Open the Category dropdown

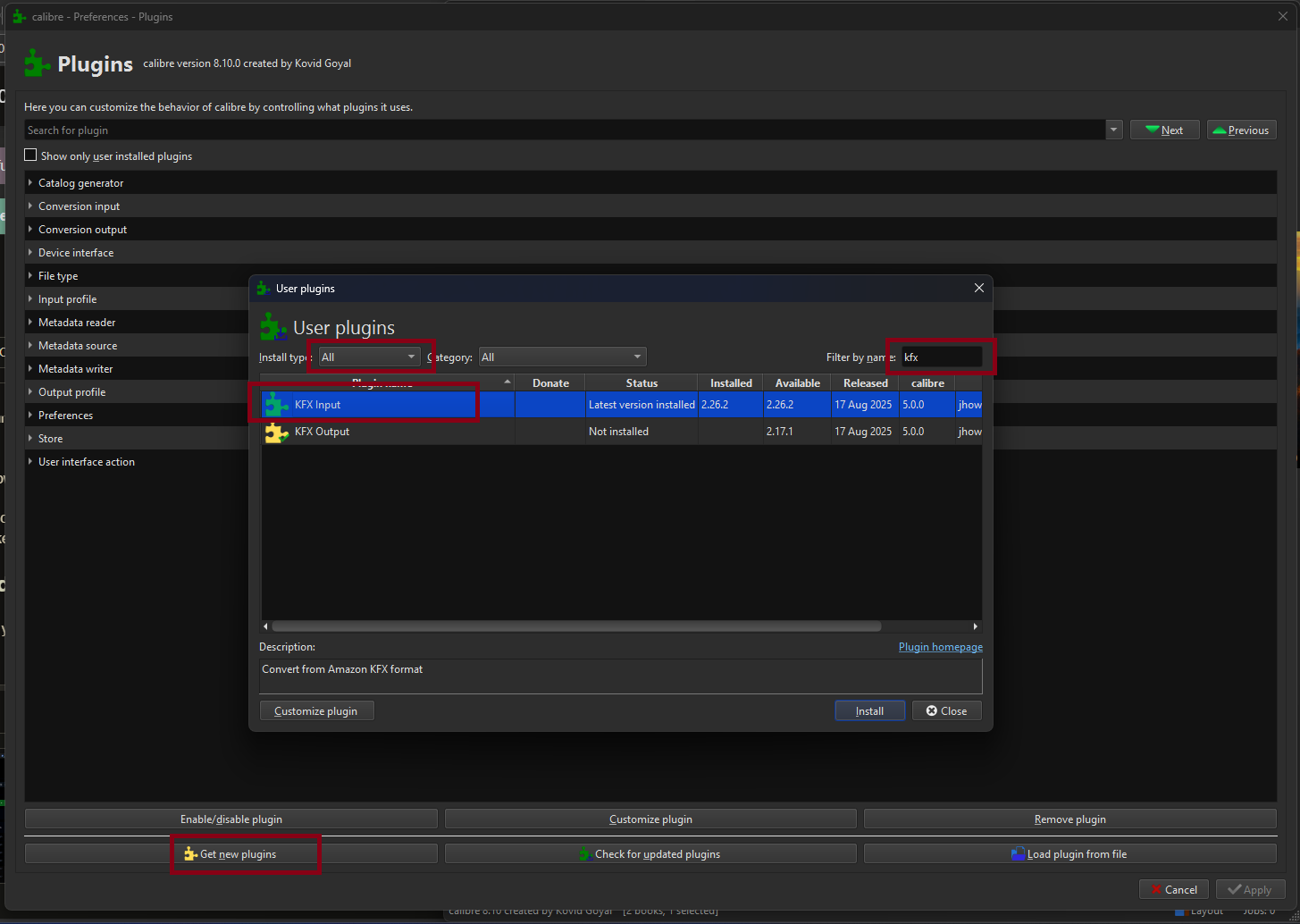click(562, 357)
